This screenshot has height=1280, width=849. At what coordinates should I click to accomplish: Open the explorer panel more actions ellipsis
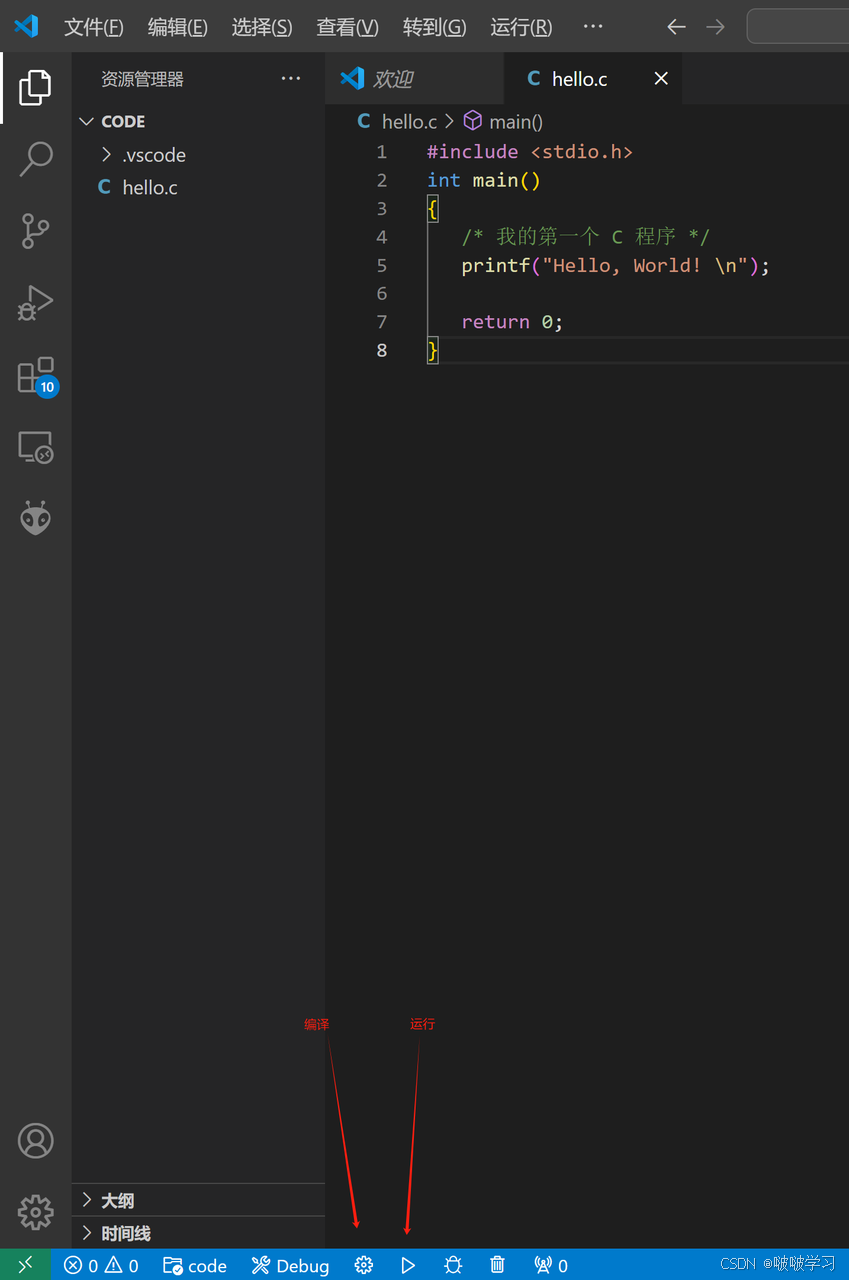[291, 79]
